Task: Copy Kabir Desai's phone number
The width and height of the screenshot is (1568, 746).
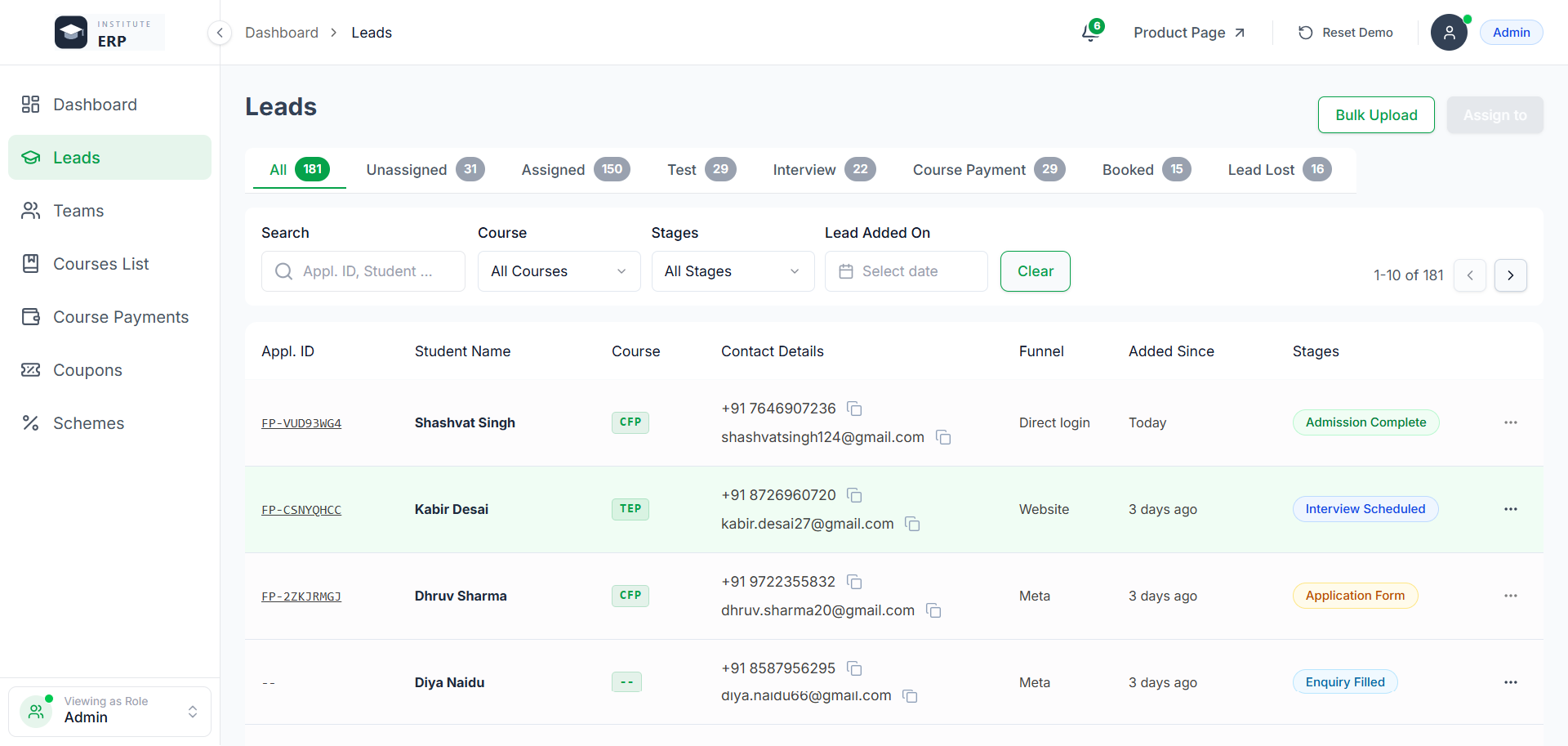Action: point(854,495)
